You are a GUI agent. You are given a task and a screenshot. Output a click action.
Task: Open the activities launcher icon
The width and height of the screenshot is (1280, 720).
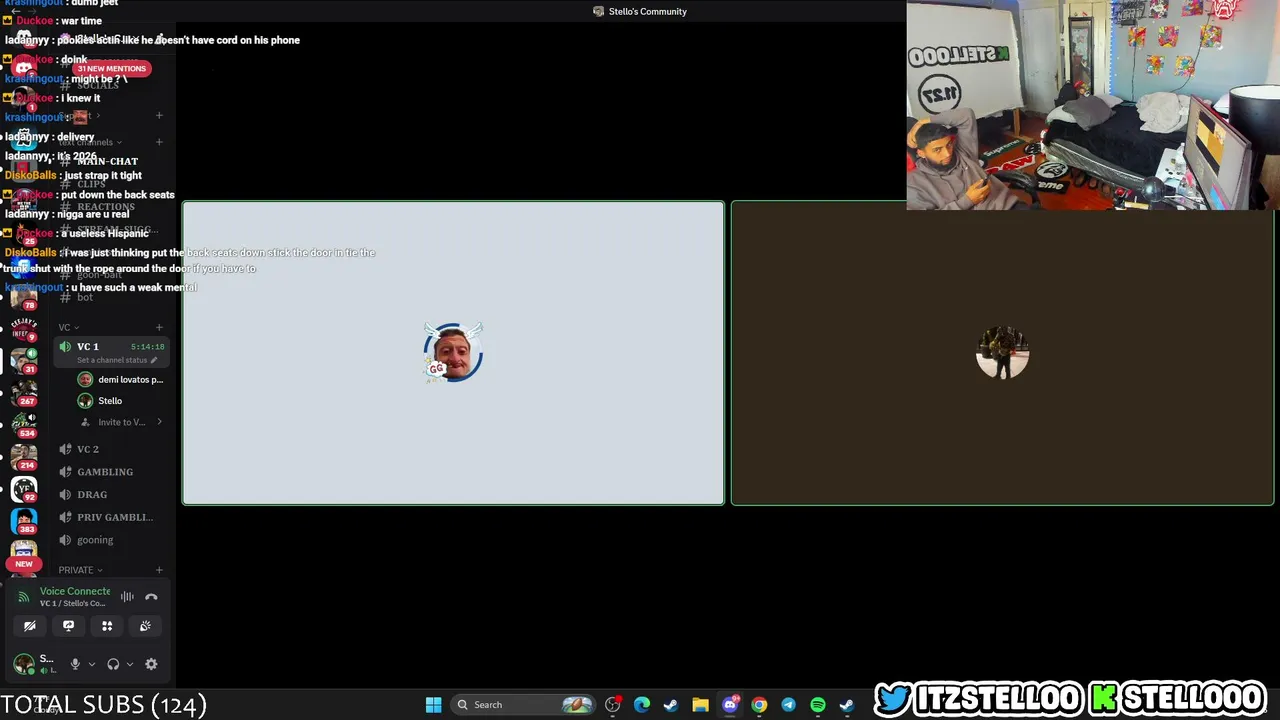tap(107, 626)
